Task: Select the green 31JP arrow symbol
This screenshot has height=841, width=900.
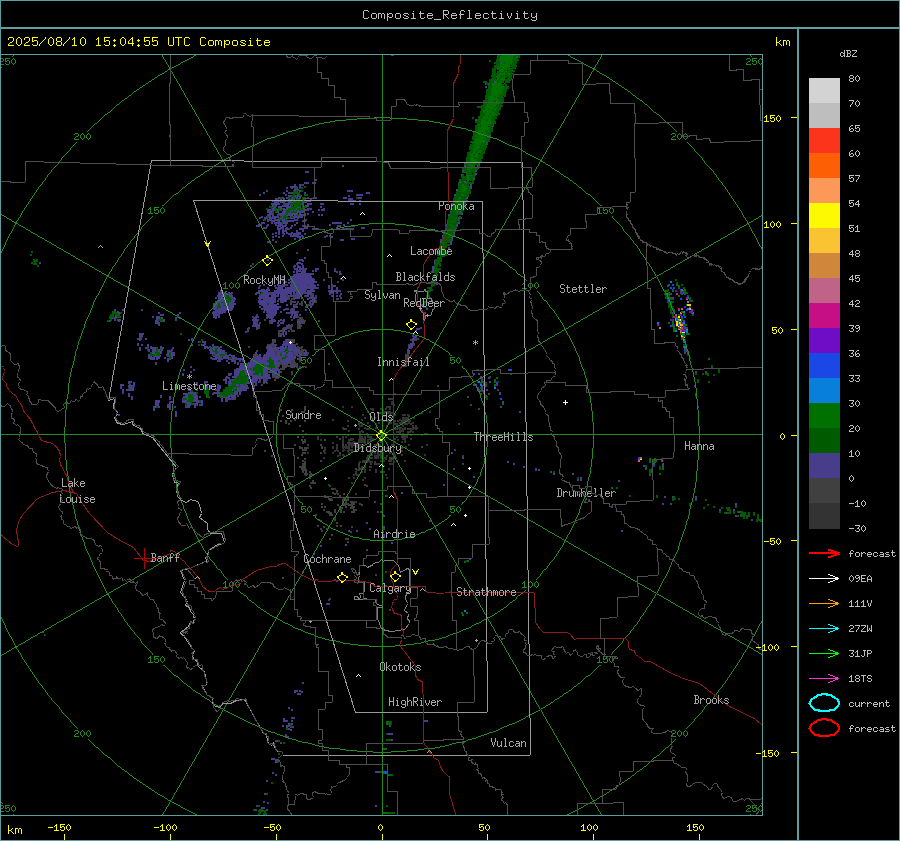Action: (824, 653)
